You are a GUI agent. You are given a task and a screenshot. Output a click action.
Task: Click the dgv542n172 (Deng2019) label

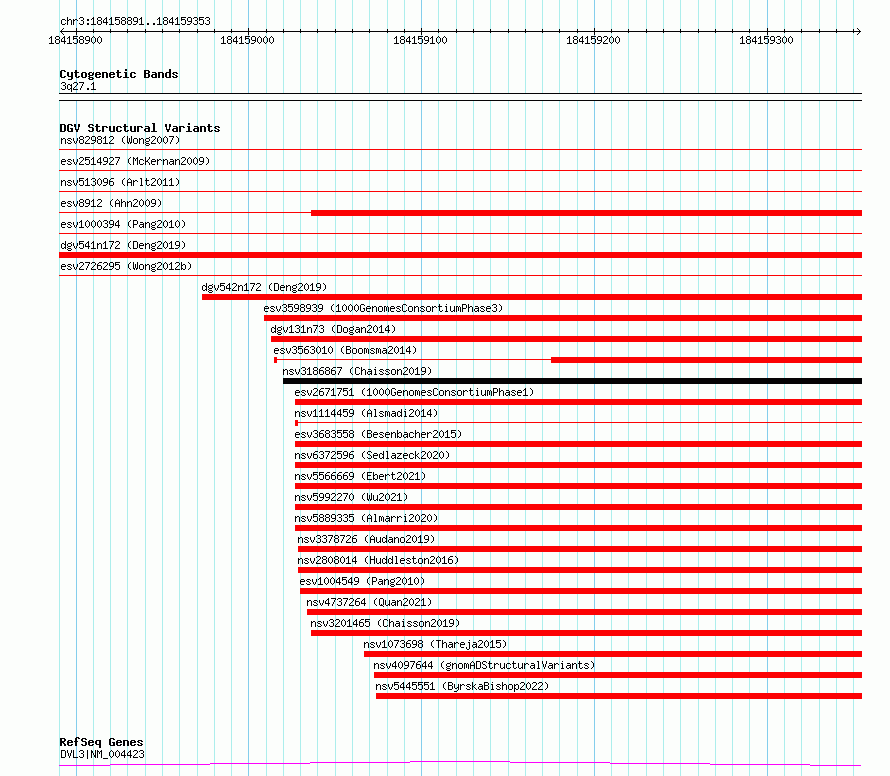pyautogui.click(x=265, y=287)
